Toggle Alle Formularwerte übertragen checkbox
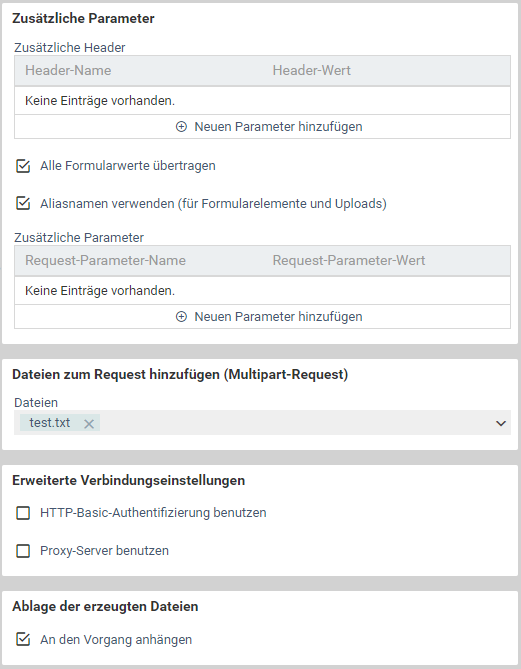The height and width of the screenshot is (669, 521). (x=23, y=166)
